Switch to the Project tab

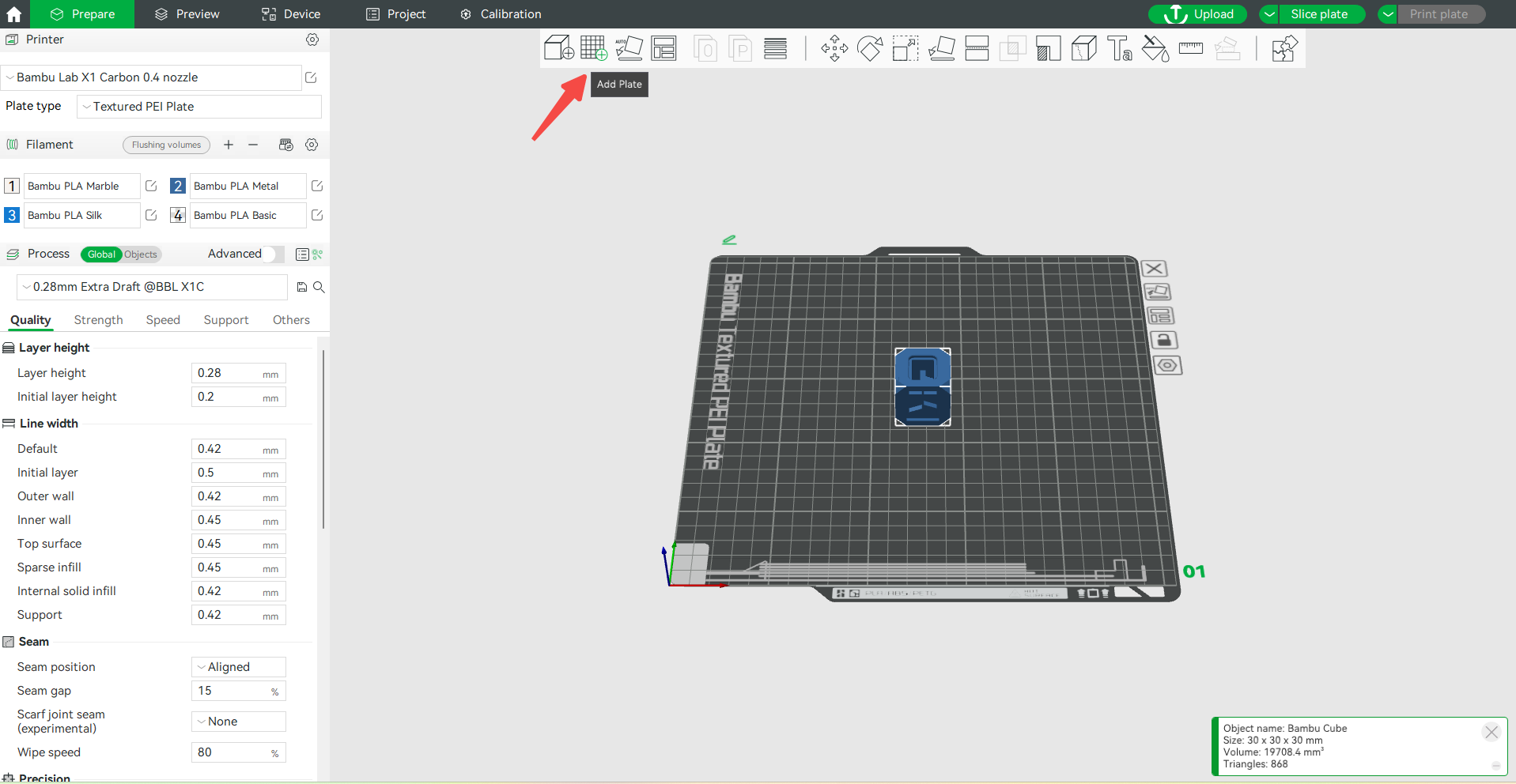pos(396,14)
